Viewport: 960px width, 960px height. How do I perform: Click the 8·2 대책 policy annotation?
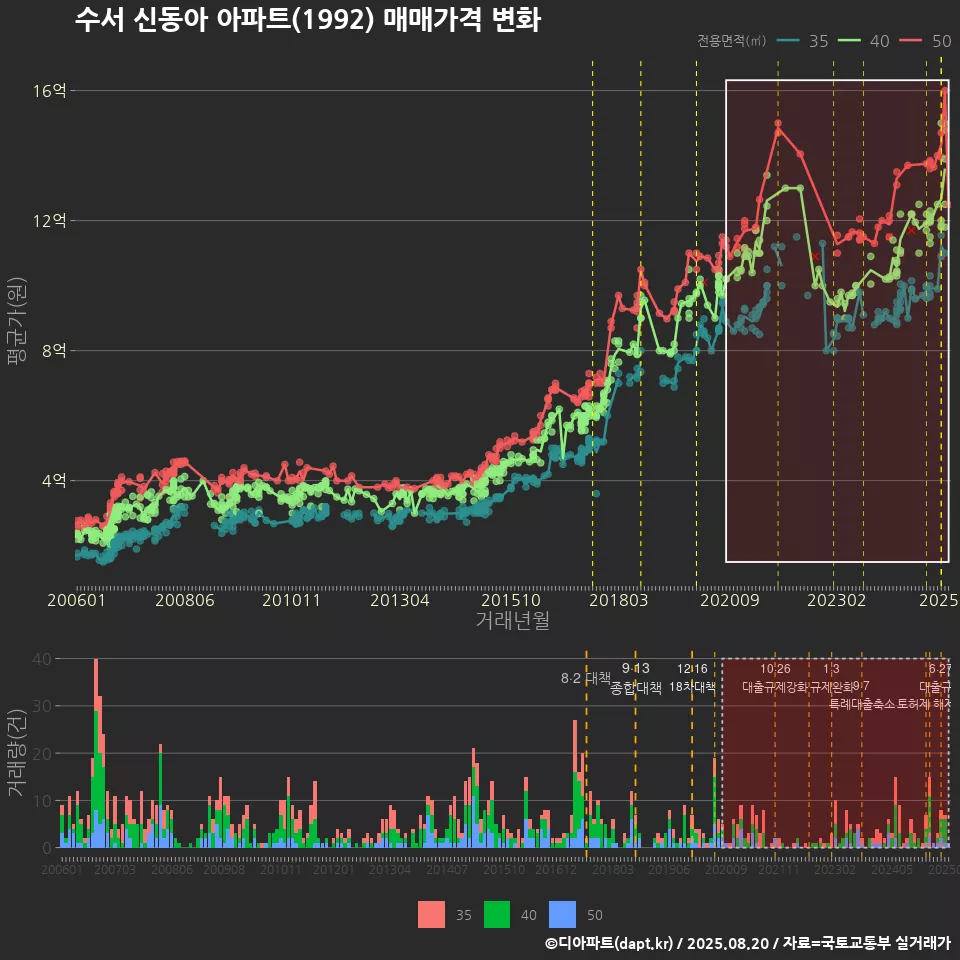[x=586, y=678]
